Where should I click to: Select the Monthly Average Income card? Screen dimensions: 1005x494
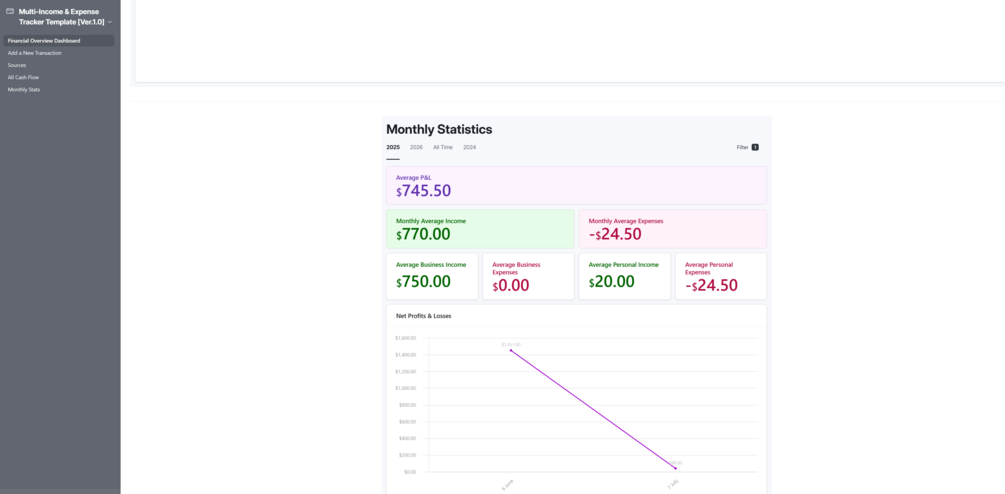[x=480, y=229]
